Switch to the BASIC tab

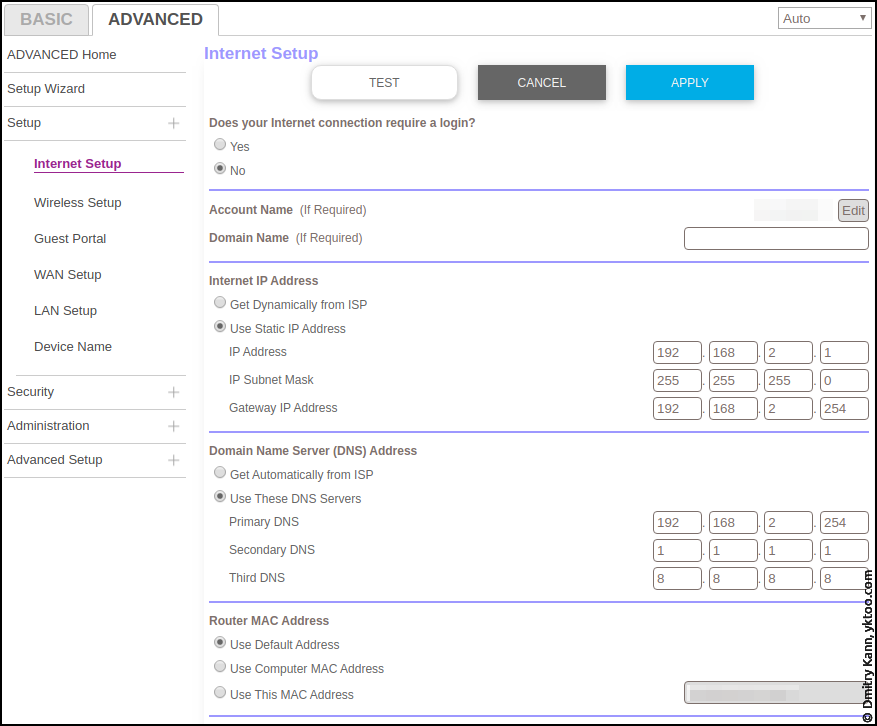coord(46,20)
